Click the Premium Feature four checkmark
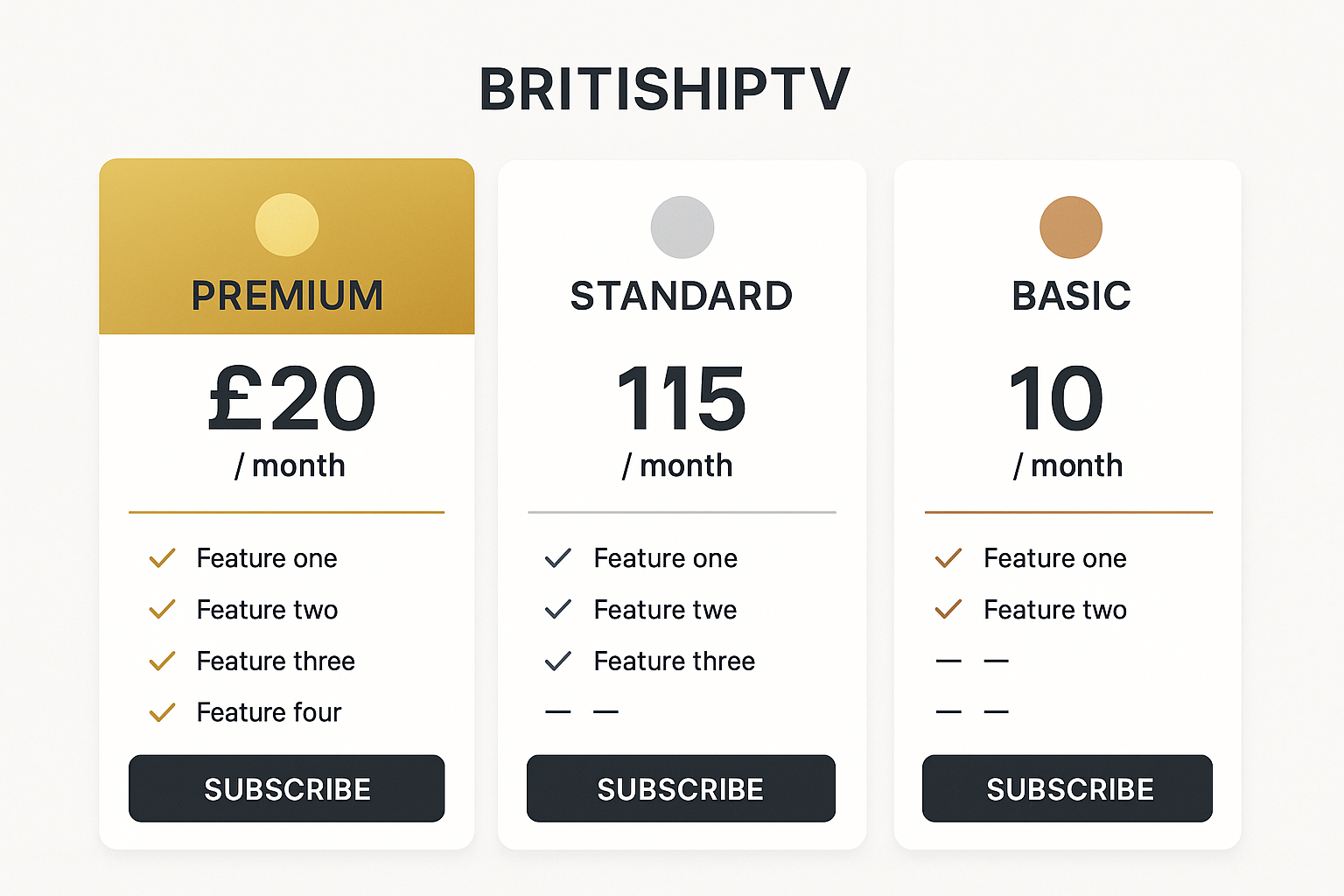This screenshot has height=896, width=1344. click(163, 712)
